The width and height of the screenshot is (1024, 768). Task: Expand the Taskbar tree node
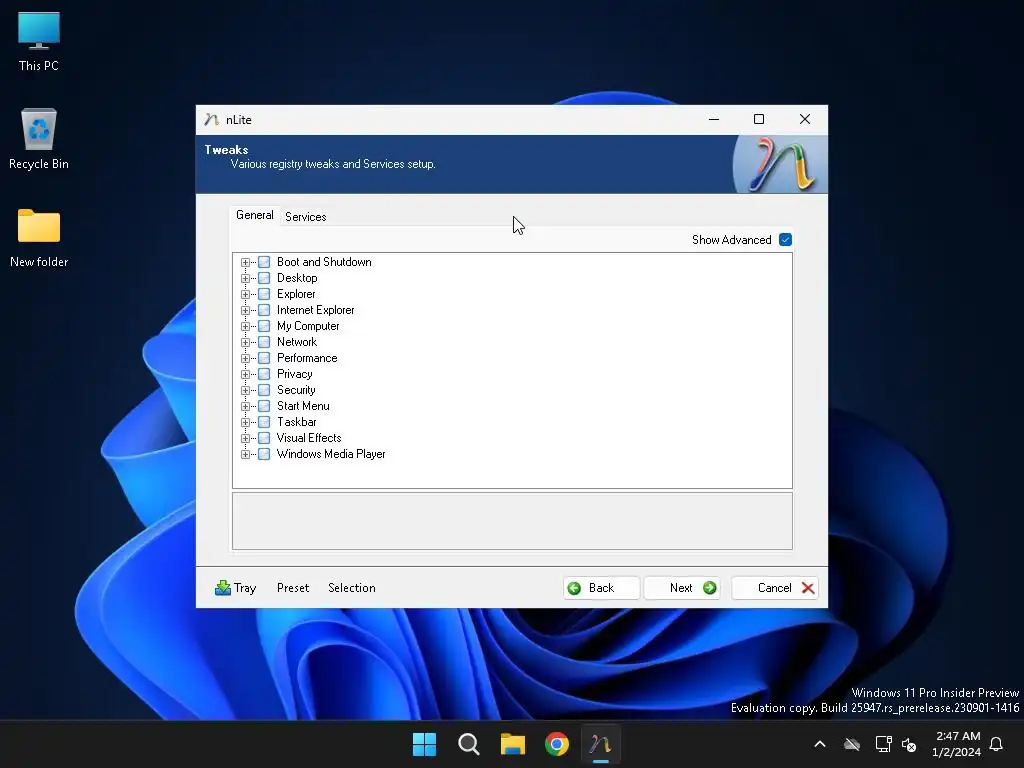[246, 423]
